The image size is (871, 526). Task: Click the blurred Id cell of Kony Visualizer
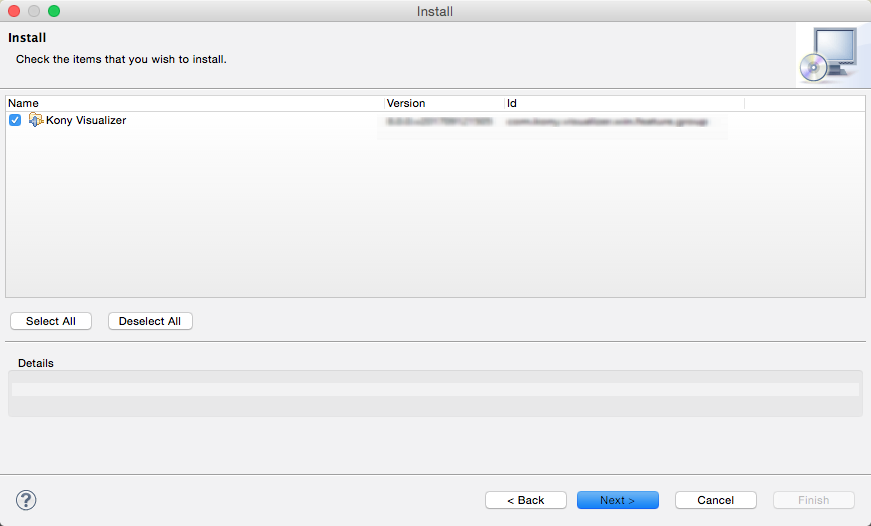click(607, 121)
